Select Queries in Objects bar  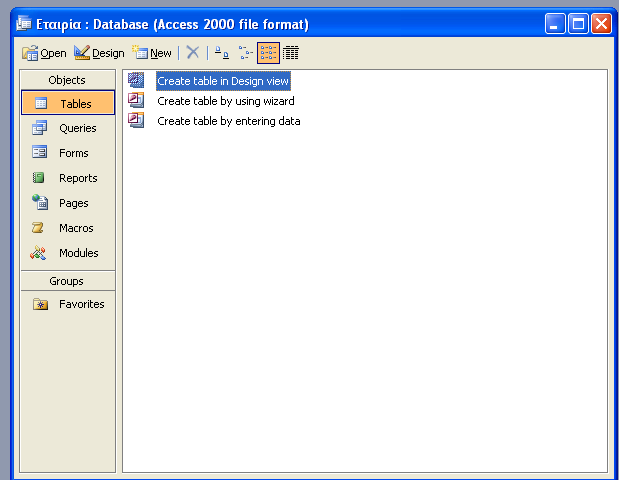pyautogui.click(x=68, y=128)
